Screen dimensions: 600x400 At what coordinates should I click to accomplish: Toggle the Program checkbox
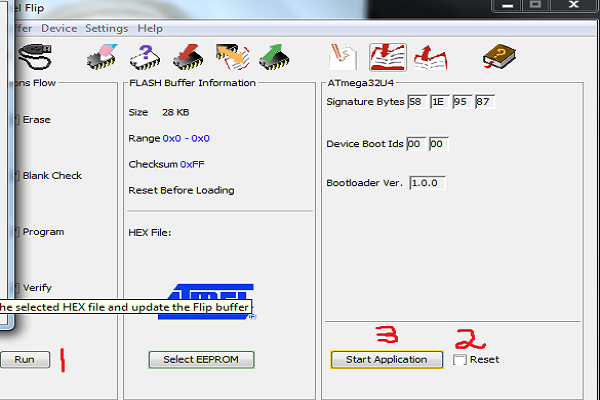[16, 232]
